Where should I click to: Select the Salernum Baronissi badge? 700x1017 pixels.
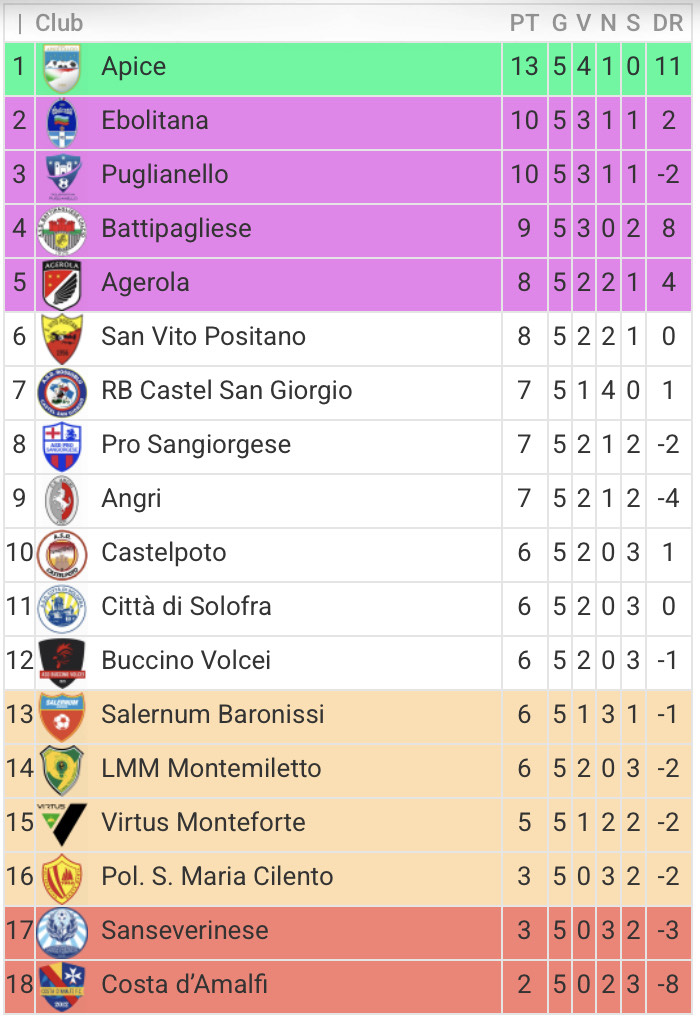(62, 715)
